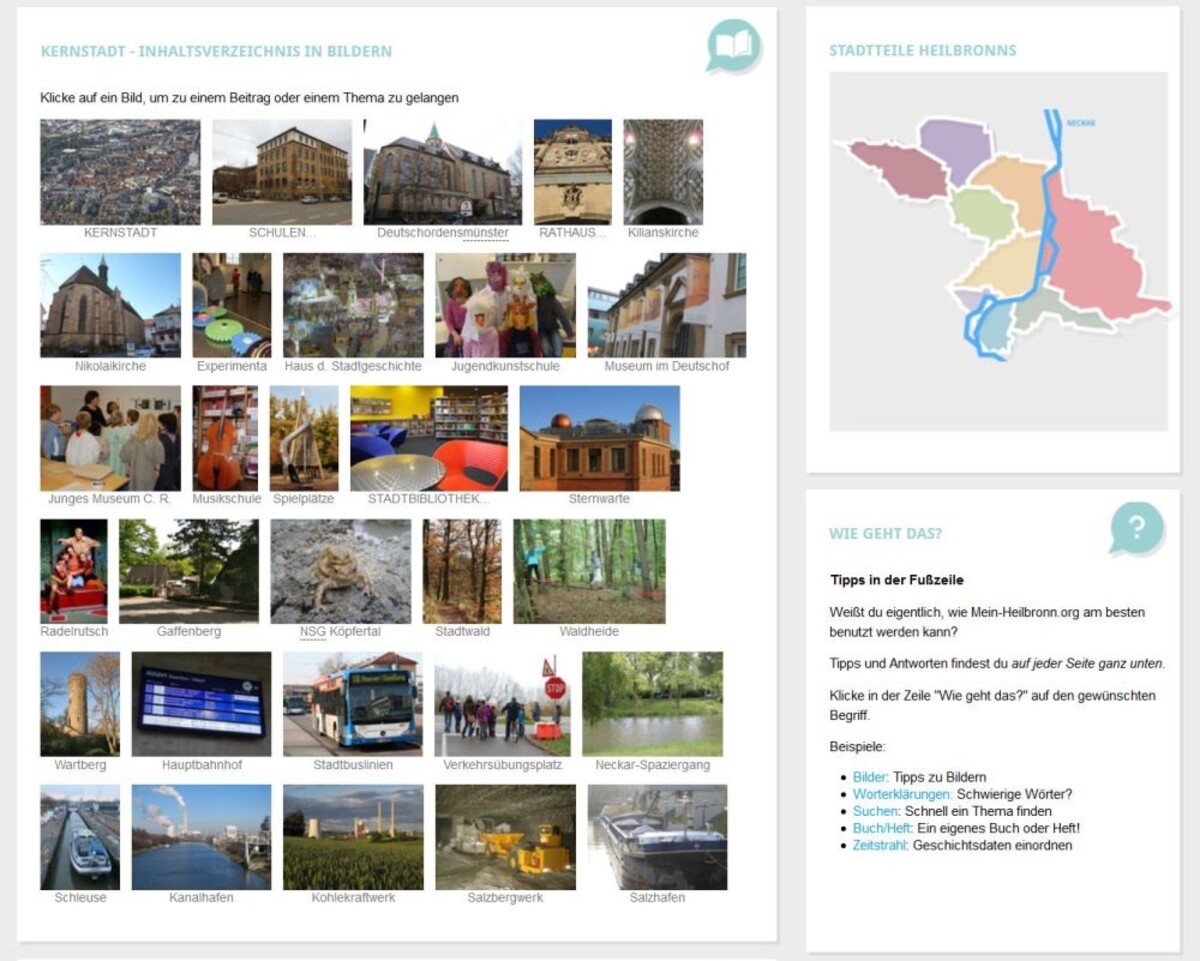The height and width of the screenshot is (961, 1200).
Task: Open the Nikolaikirche thumbnail
Action: click(110, 305)
